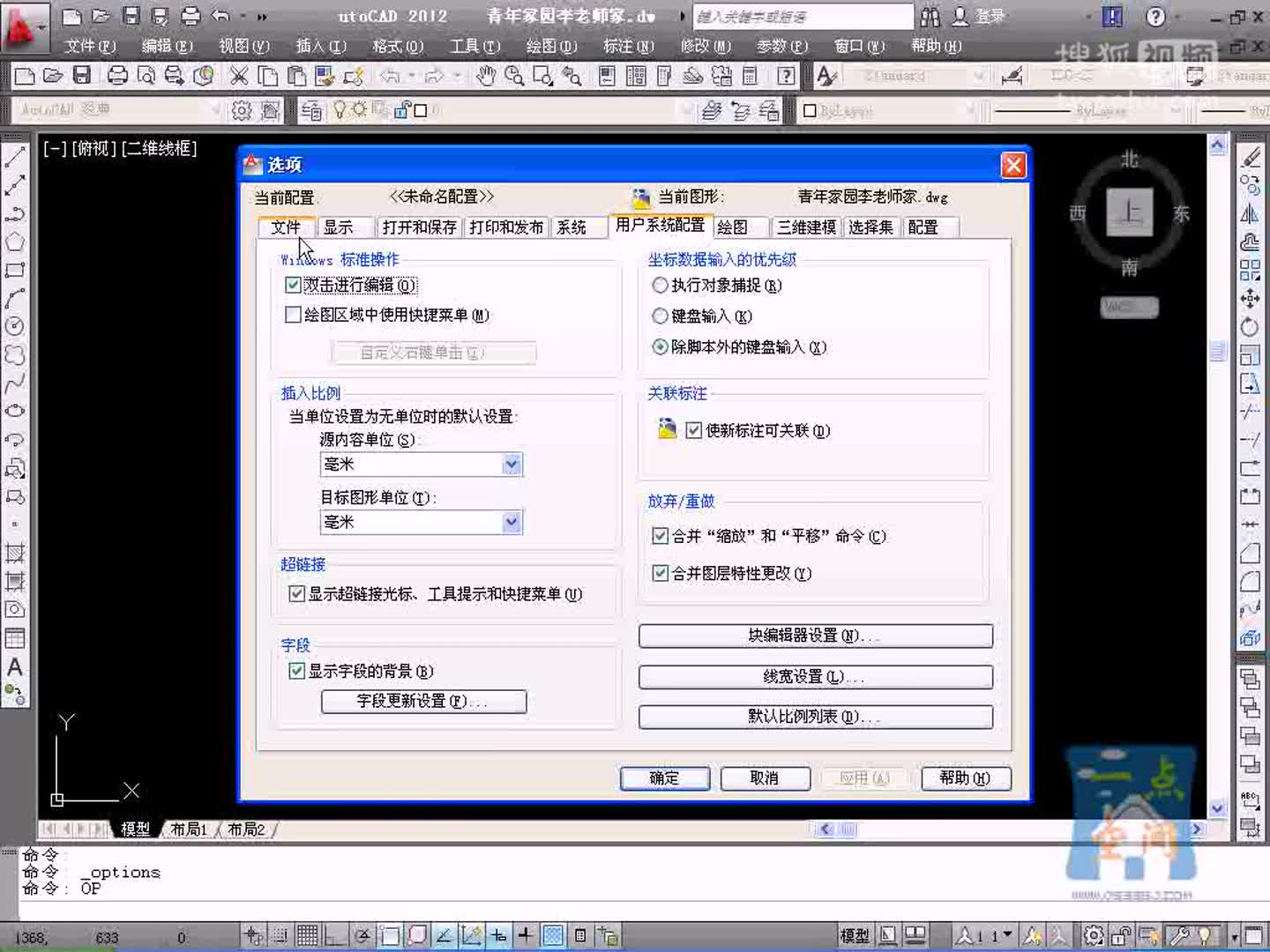The width and height of the screenshot is (1270, 952).
Task: Enable 绘图区域中使用快捷菜单 checkbox
Action: [294, 315]
